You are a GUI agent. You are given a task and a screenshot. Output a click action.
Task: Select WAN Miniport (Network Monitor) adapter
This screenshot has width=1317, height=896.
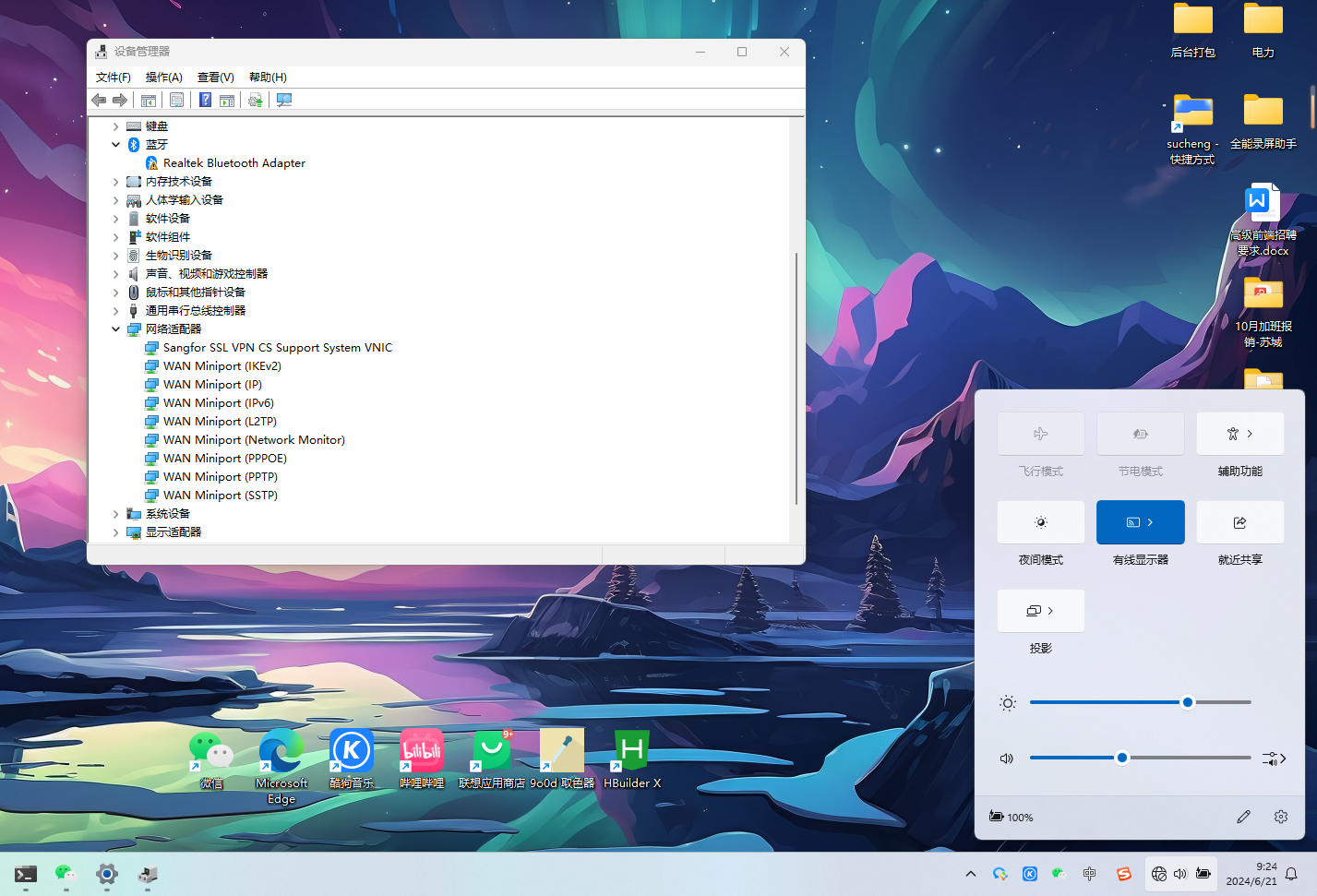(254, 440)
